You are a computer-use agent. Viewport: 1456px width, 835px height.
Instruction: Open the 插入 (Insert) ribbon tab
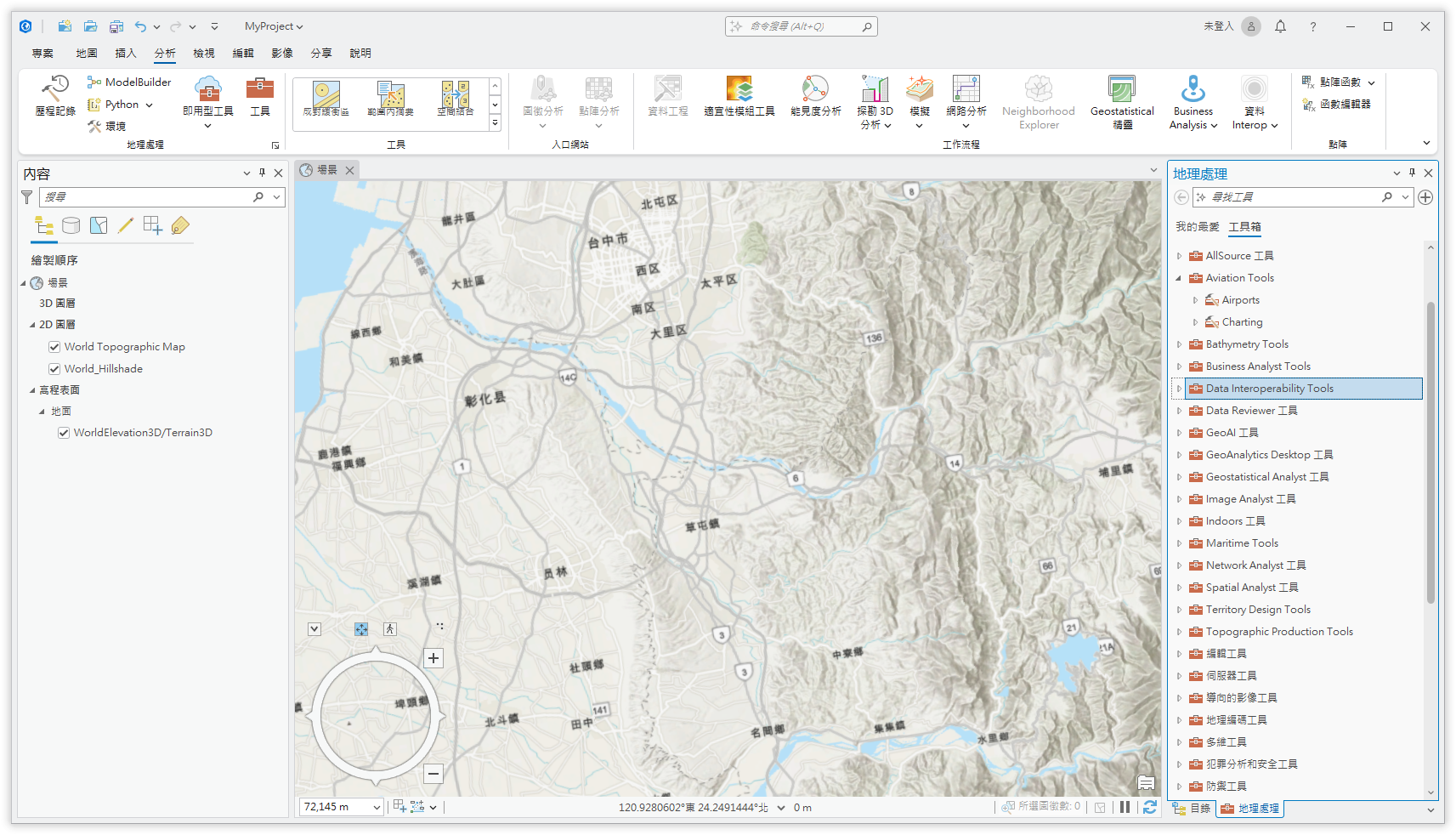click(x=126, y=54)
